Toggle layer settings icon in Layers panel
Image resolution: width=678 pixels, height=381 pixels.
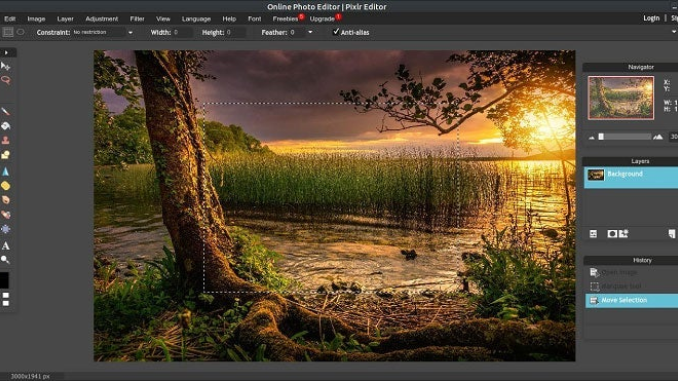pos(593,234)
